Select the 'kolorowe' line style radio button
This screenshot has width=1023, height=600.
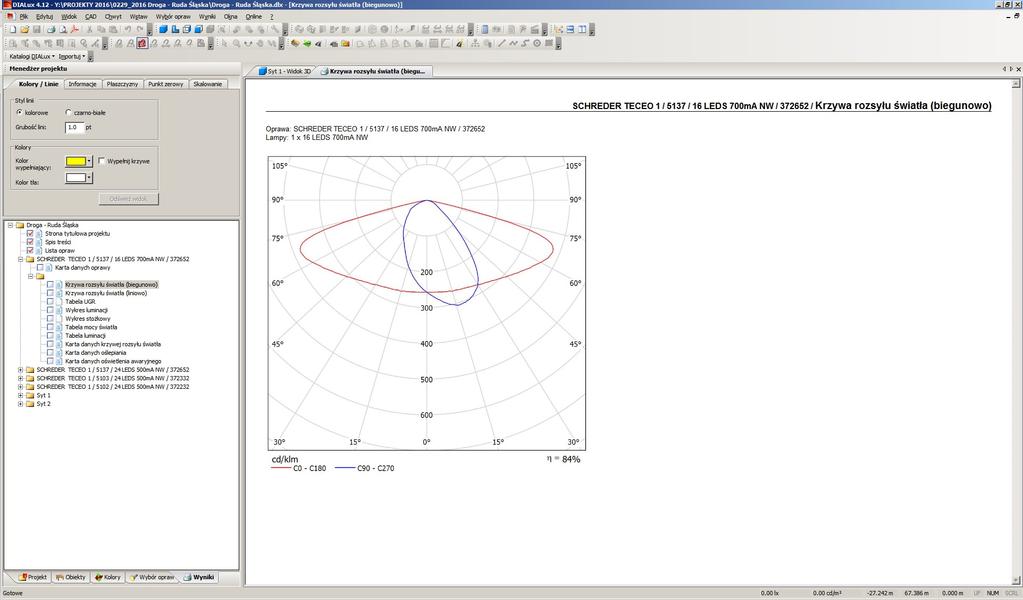point(20,112)
